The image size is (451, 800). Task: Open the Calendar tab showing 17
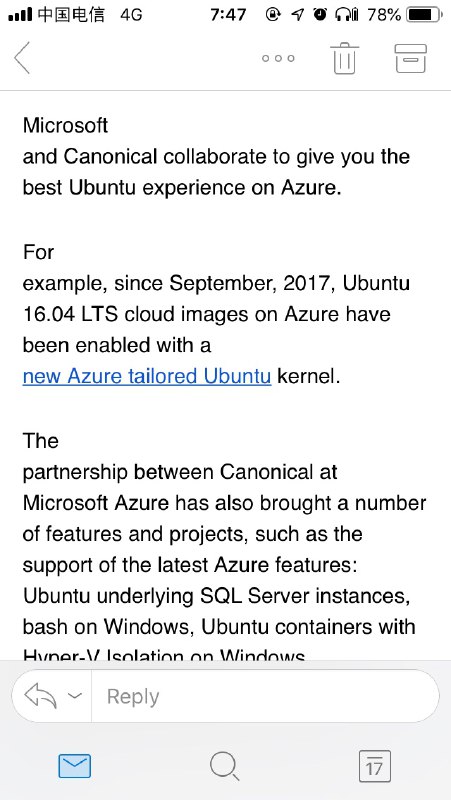pyautogui.click(x=374, y=766)
